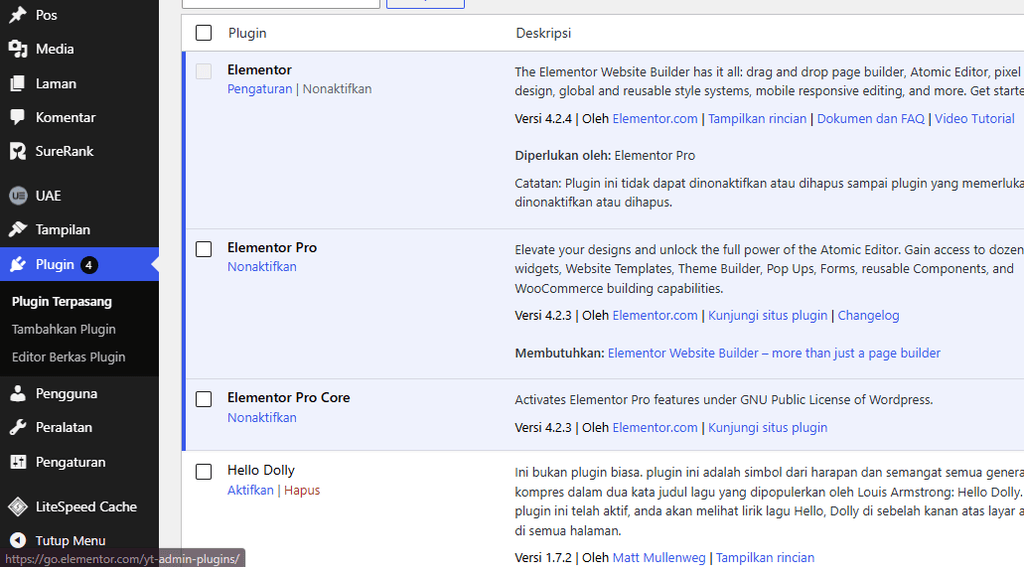Check the Elementor Pro Core checkbox
This screenshot has width=1024, height=567.
204,399
